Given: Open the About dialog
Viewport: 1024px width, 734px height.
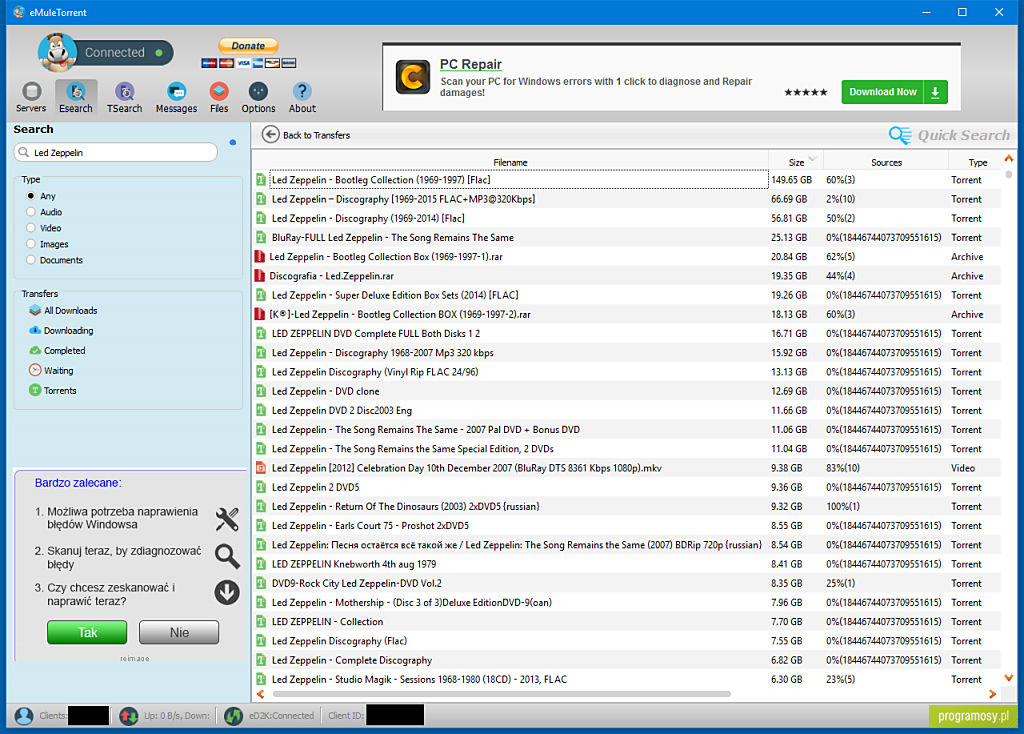Looking at the screenshot, I should [x=302, y=97].
